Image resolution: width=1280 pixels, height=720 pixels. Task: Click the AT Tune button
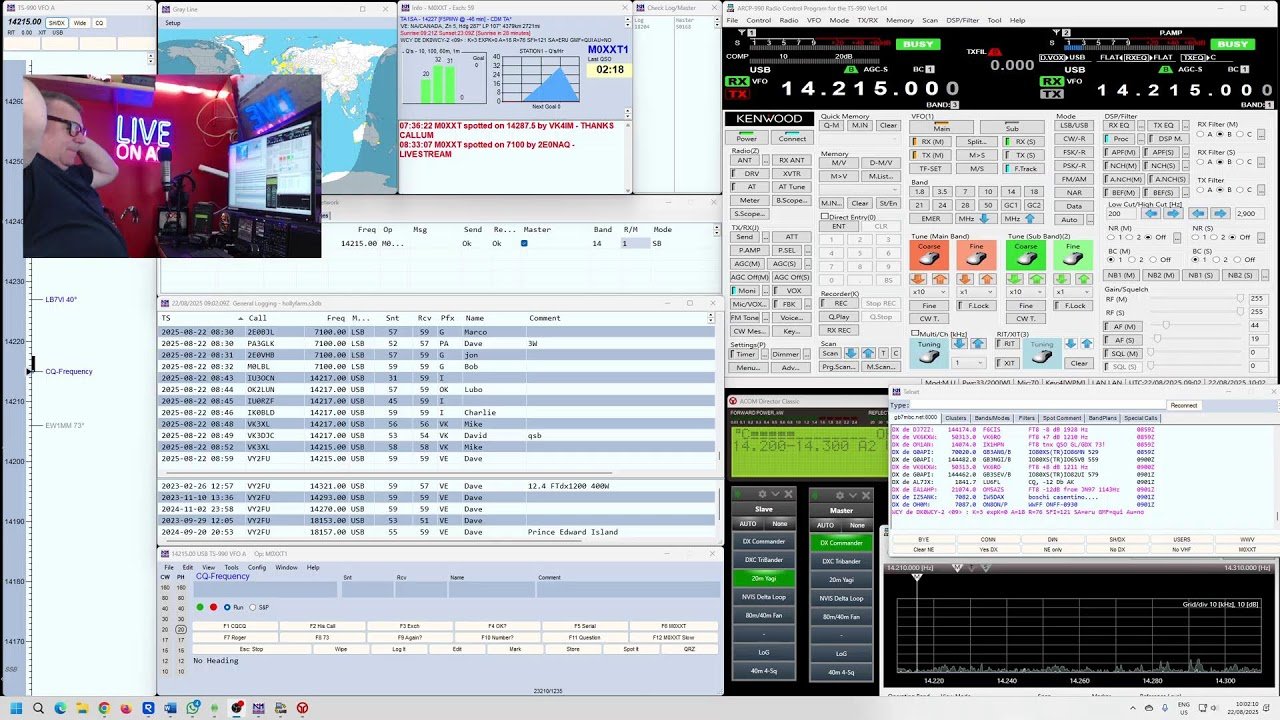(x=791, y=187)
